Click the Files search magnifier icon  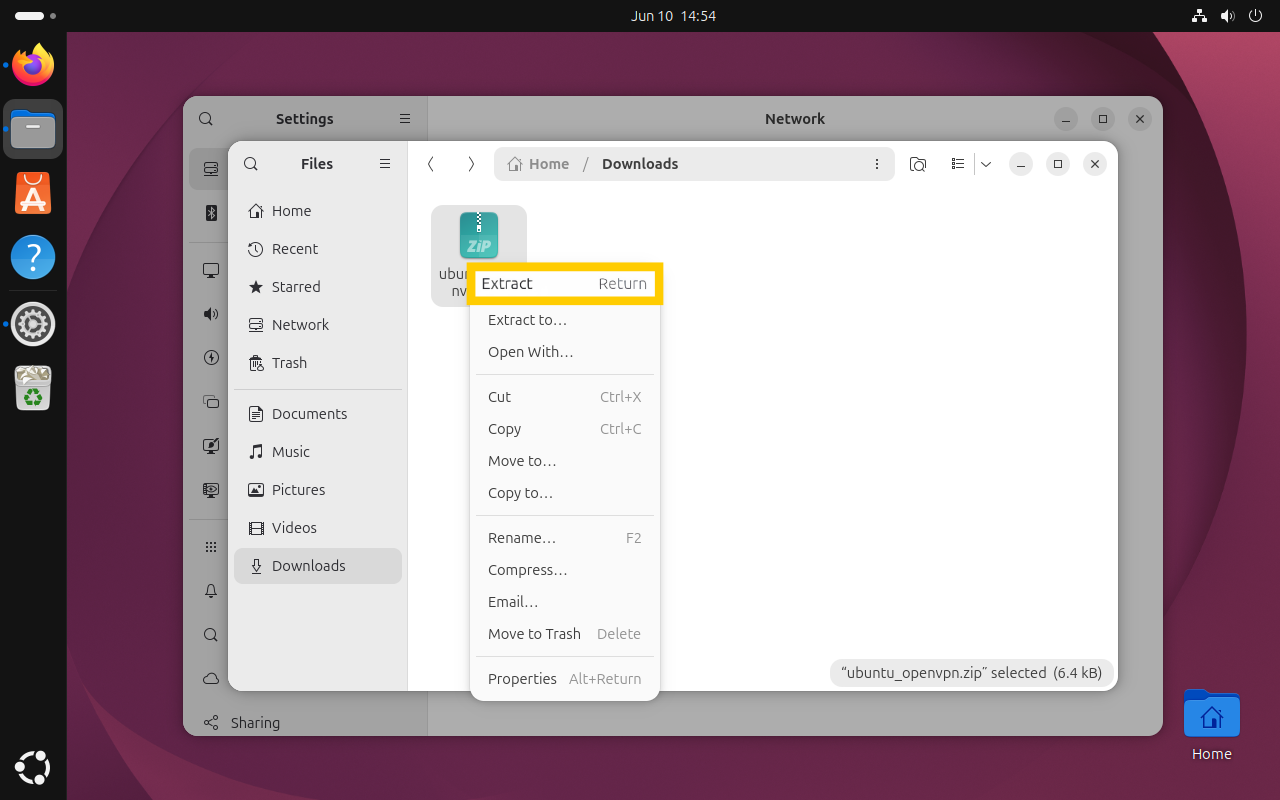[x=251, y=164]
